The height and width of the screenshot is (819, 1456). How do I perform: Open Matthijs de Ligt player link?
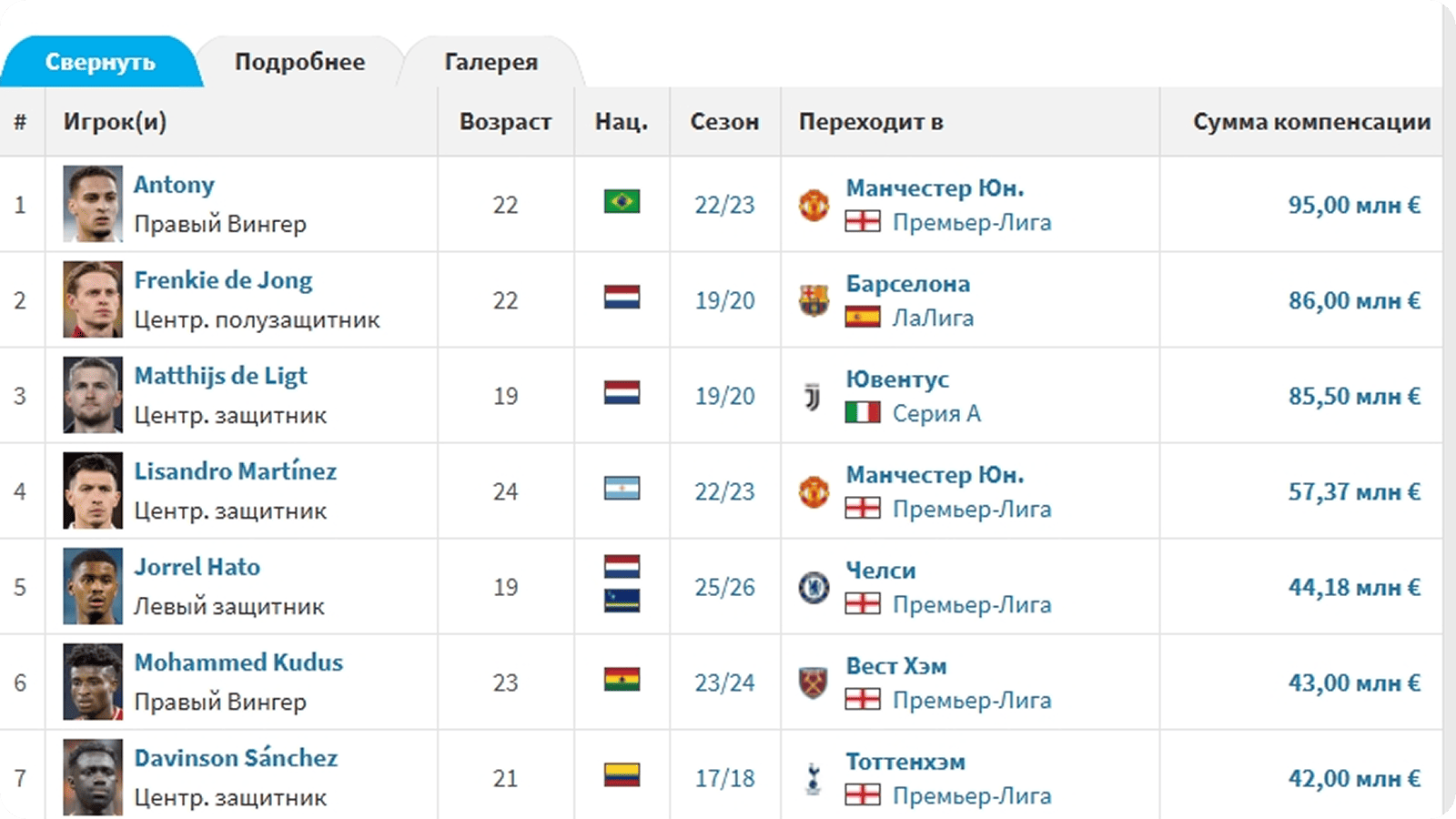click(x=220, y=376)
